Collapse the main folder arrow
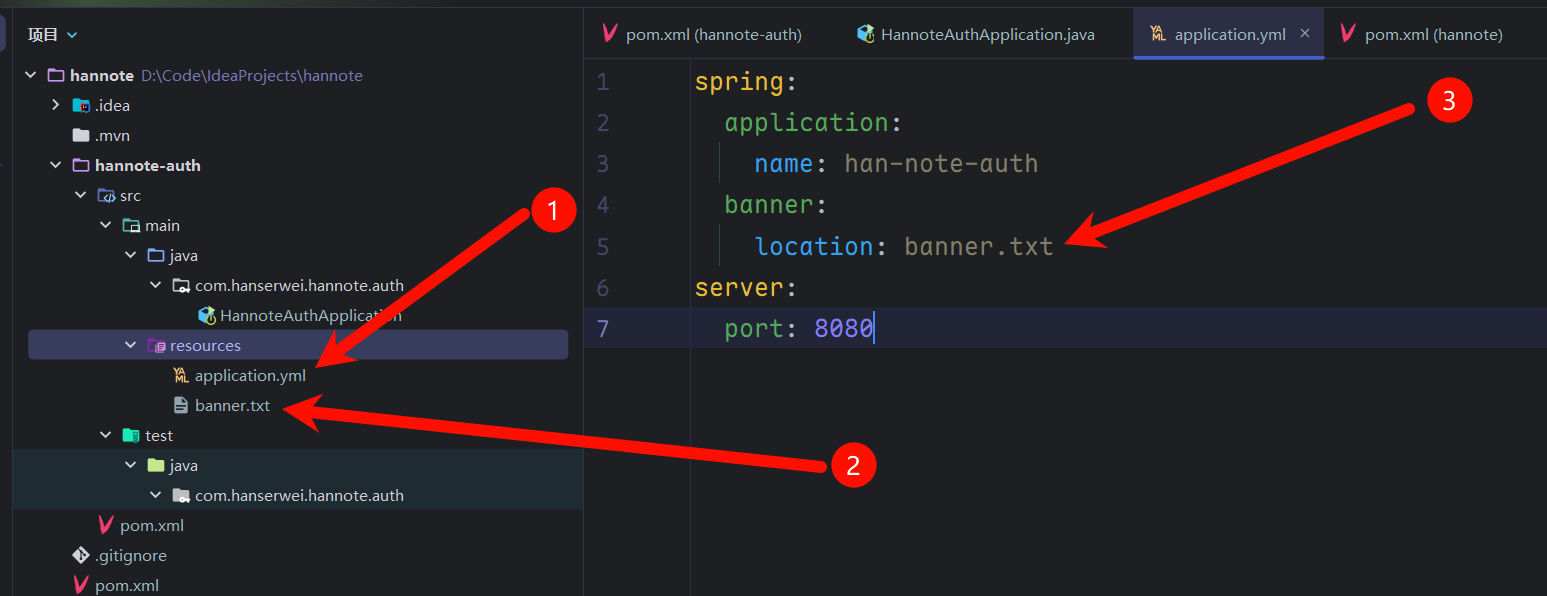This screenshot has height=596, width=1547. [106, 226]
